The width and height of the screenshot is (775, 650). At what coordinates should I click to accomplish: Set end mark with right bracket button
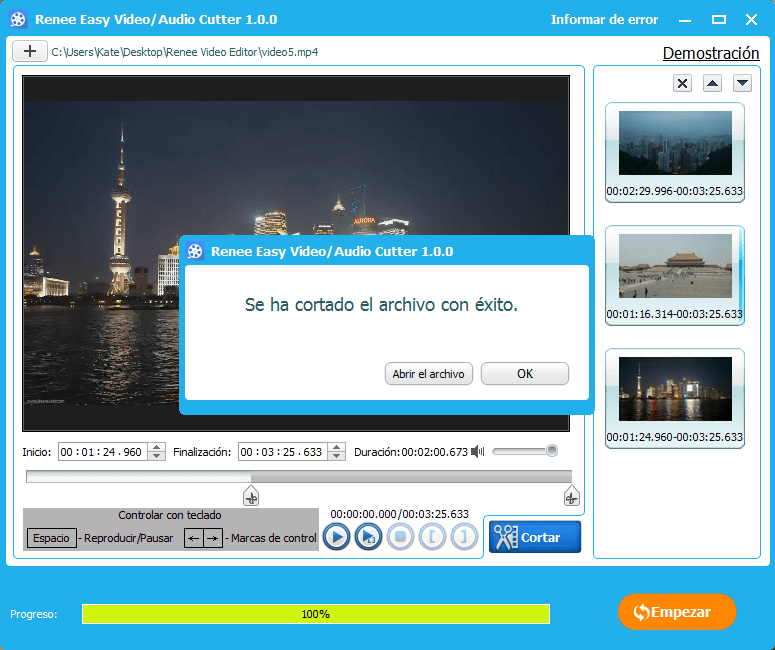tap(464, 537)
